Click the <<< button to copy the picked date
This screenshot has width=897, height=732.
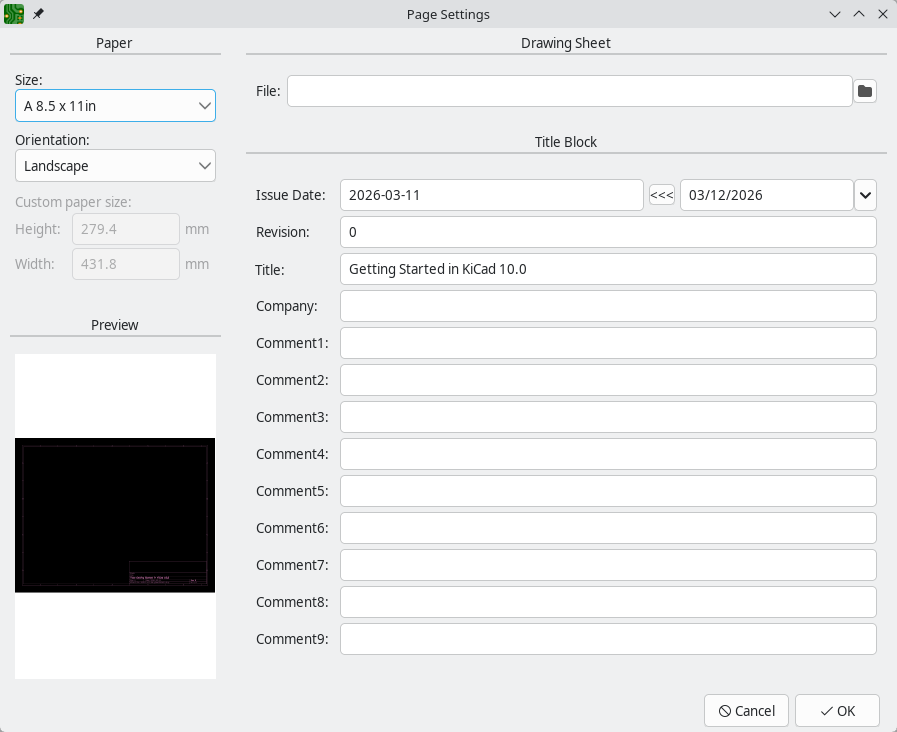point(661,195)
